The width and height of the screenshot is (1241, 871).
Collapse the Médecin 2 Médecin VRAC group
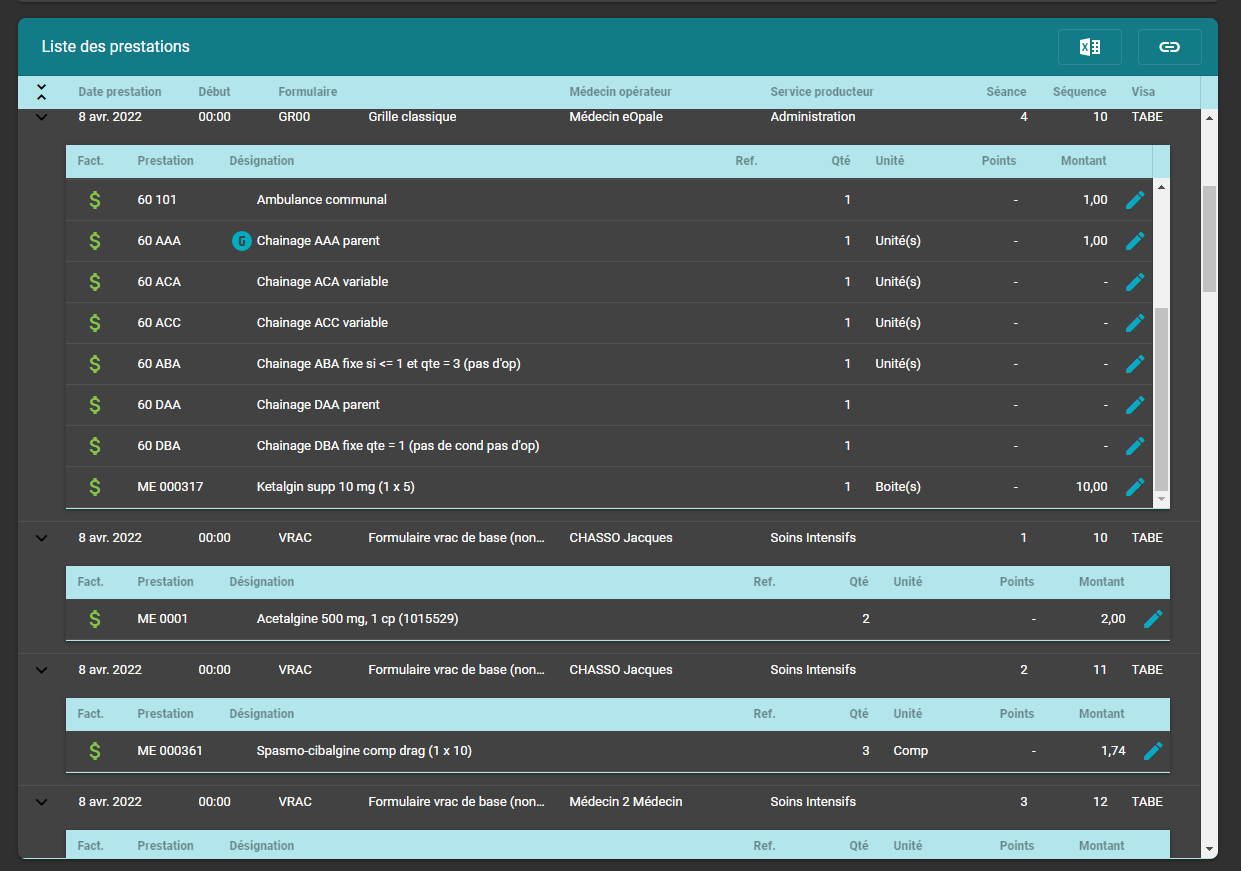coord(41,801)
